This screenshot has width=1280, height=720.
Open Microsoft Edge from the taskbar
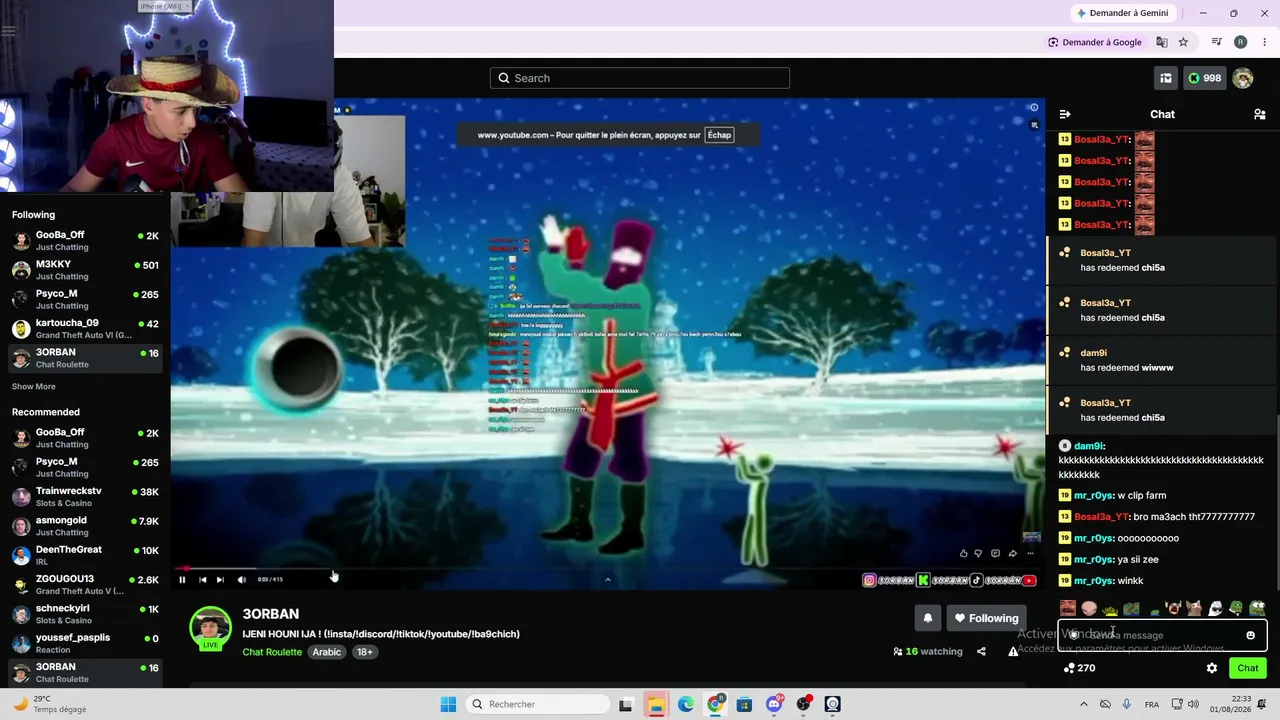pyautogui.click(x=686, y=704)
